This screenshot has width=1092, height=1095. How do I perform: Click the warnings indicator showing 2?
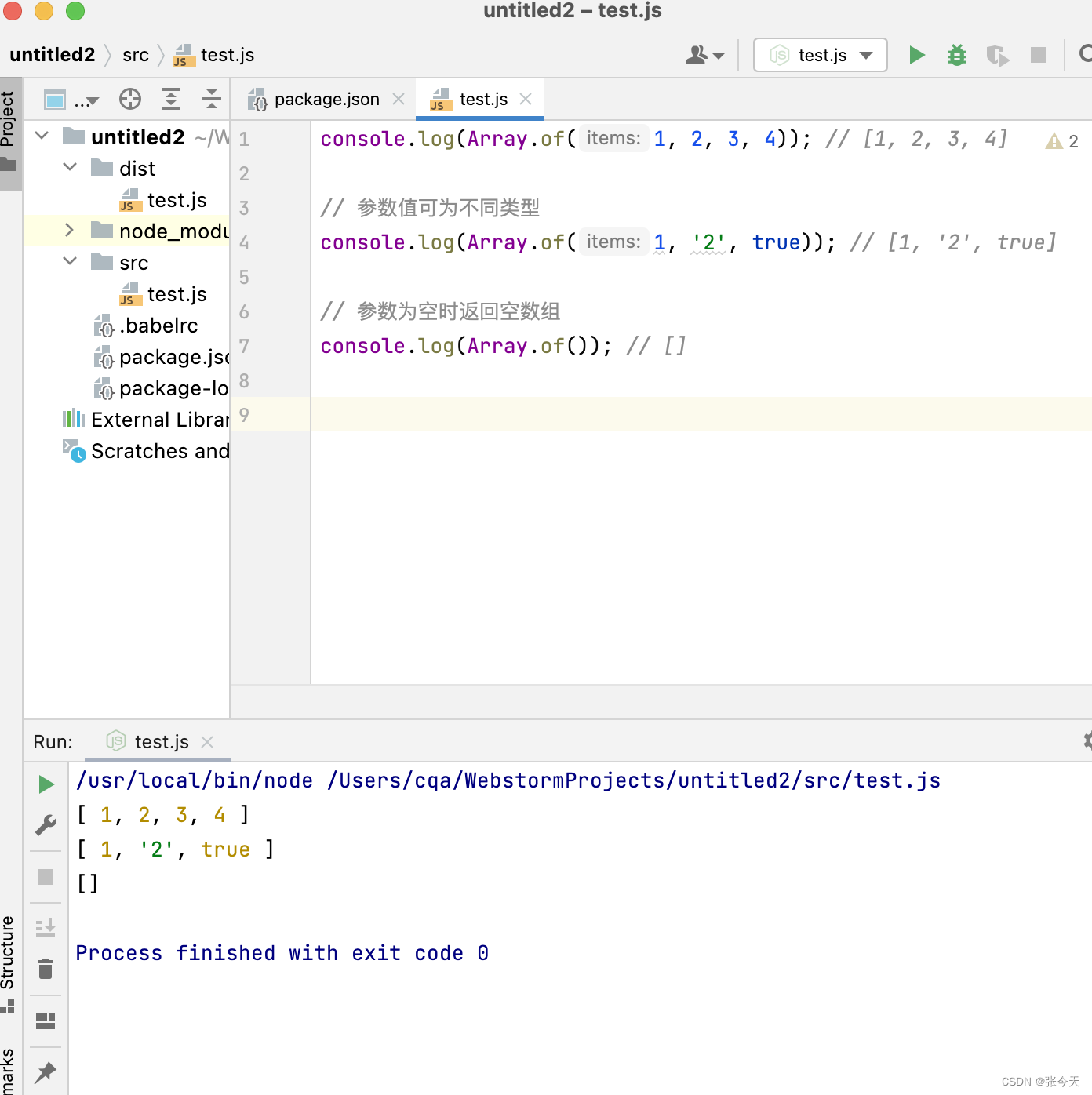(x=1063, y=140)
